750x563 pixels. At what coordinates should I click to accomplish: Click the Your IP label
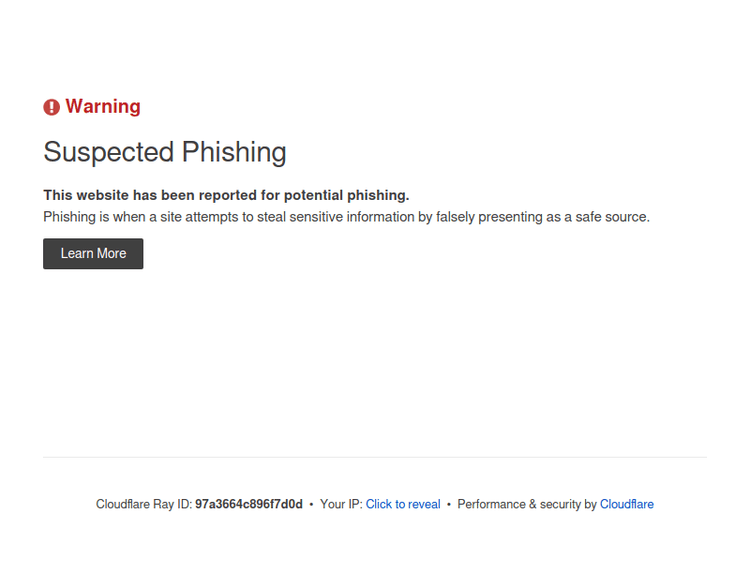click(x=340, y=504)
